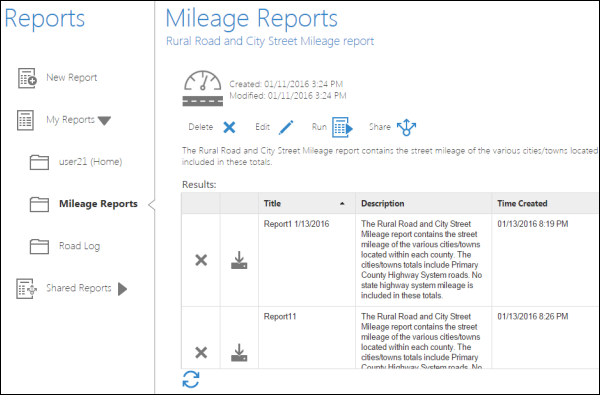Click the refresh results icon
600x395 pixels.
click(191, 379)
